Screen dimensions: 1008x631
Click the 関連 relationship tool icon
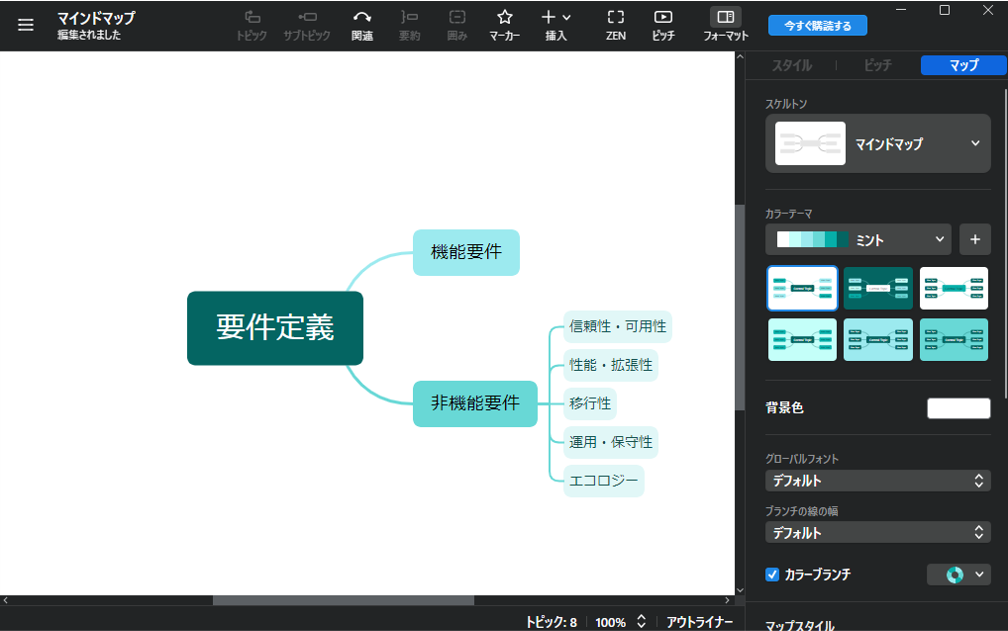(362, 18)
